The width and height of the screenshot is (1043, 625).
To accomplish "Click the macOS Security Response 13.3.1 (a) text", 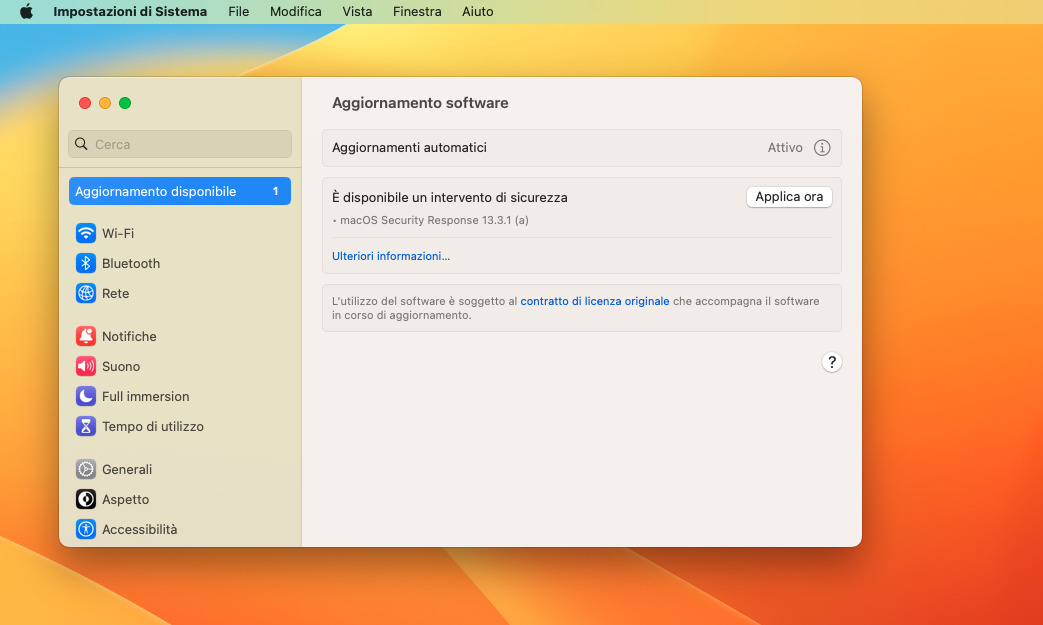I will [434, 220].
